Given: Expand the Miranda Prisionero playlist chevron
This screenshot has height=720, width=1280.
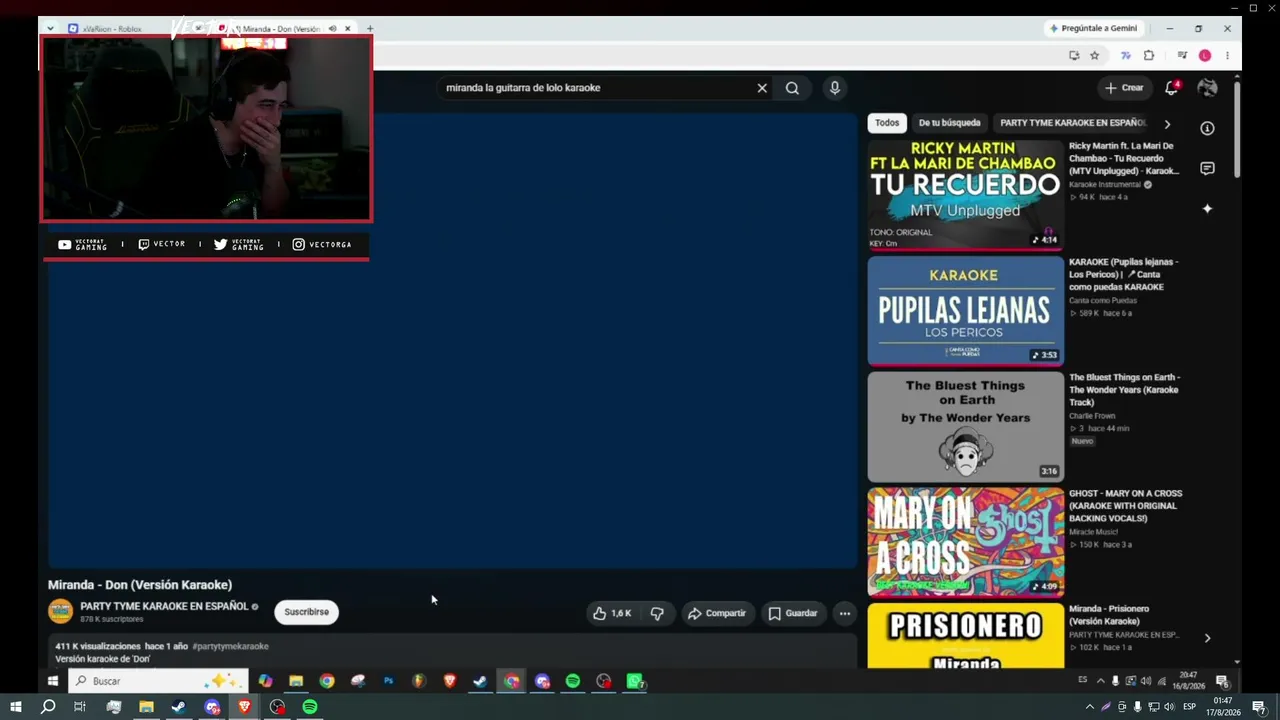Looking at the screenshot, I should coord(1207,638).
